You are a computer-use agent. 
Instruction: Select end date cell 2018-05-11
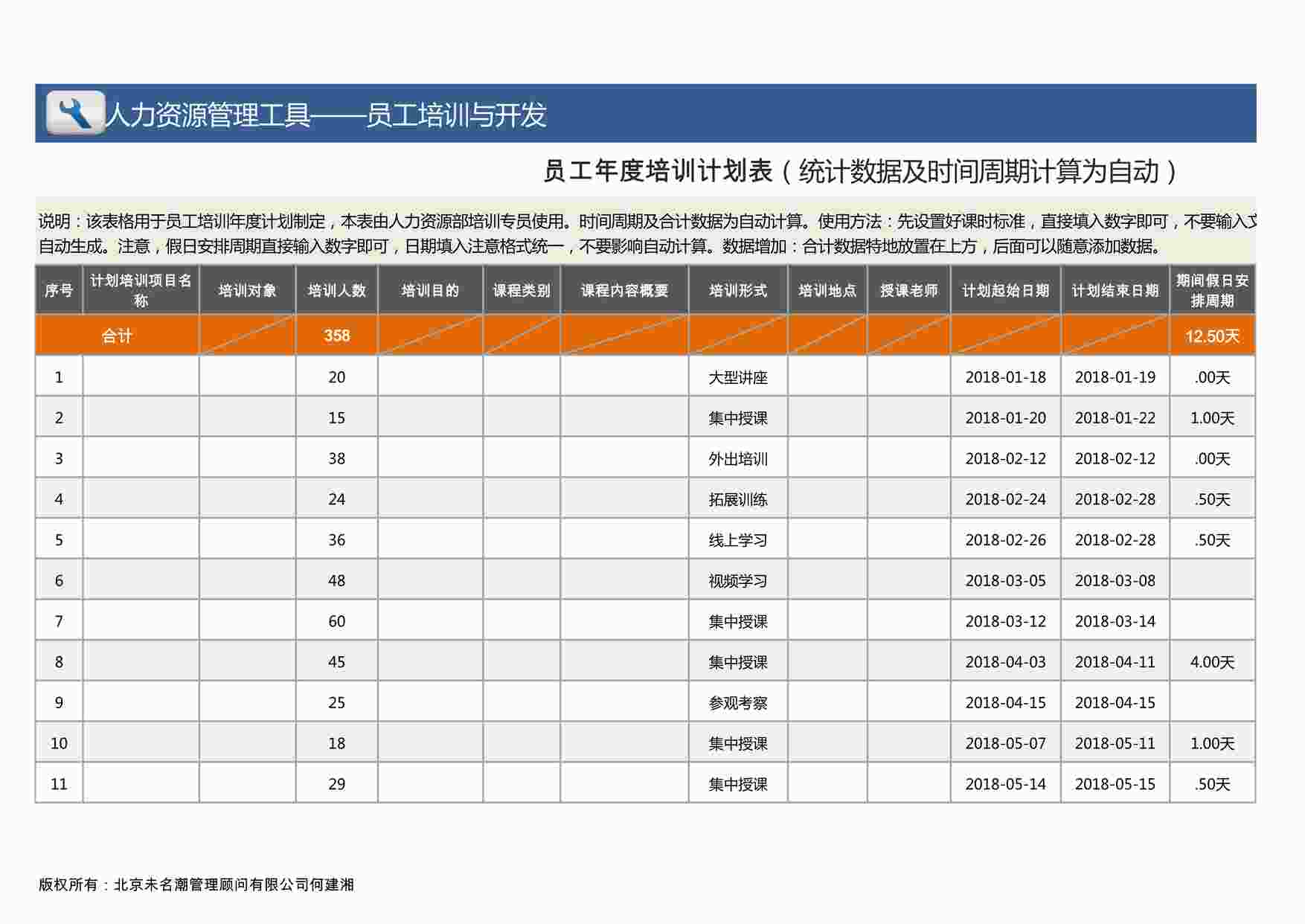tap(1115, 742)
